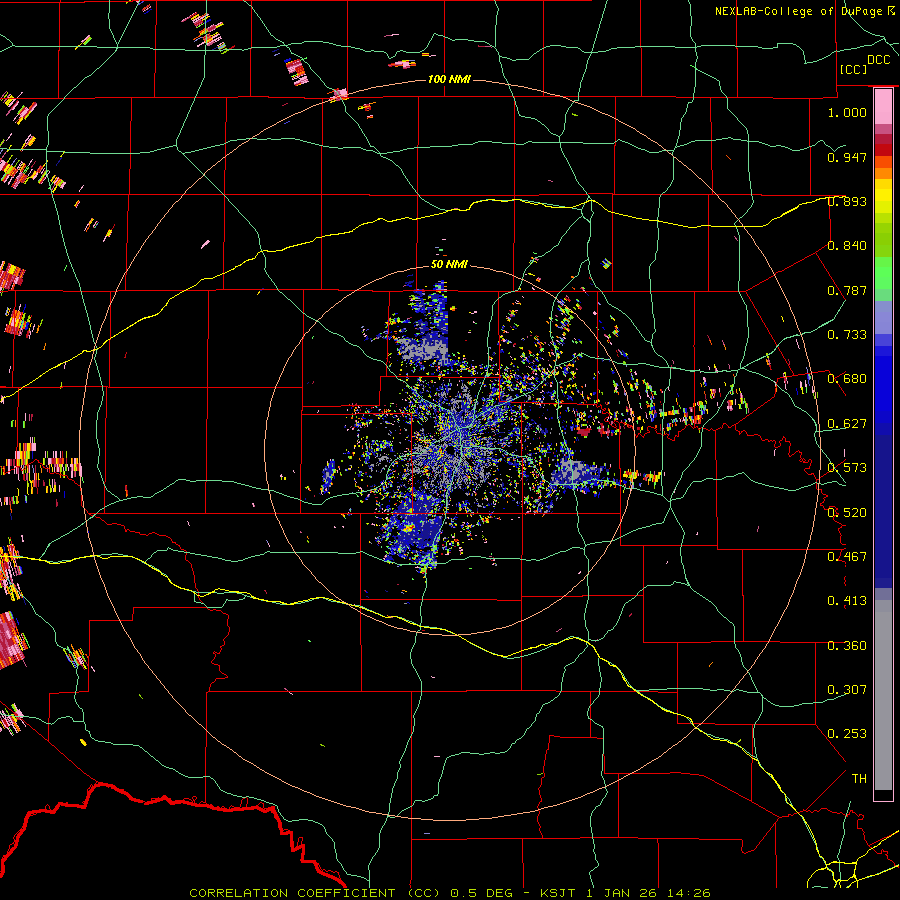This screenshot has width=900, height=900.
Task: Click the 0.733 scale value
Action: 847,335
